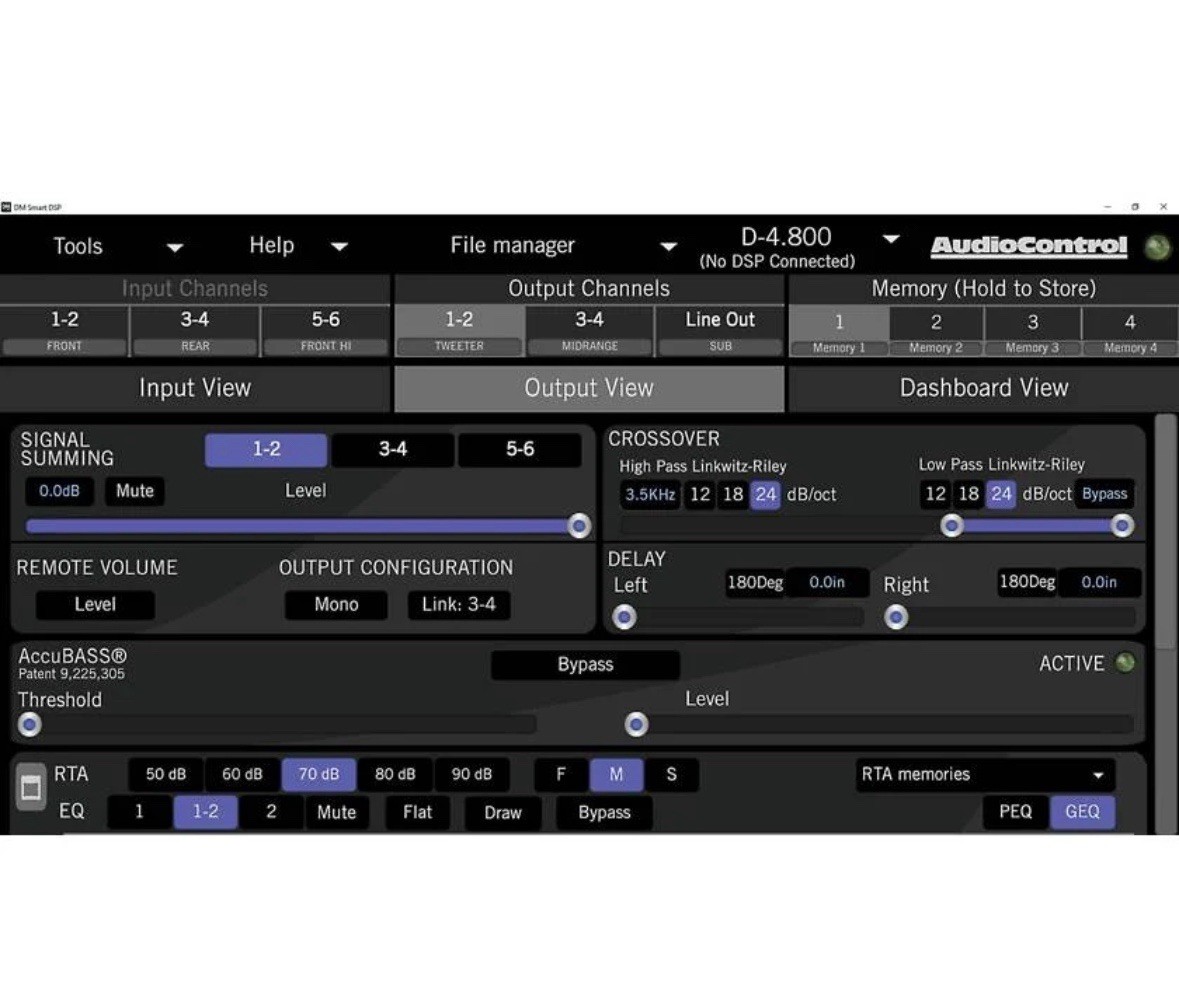Image resolution: width=1179 pixels, height=998 pixels.
Task: Click the DM Smart DSP app icon in title bar
Action: (x=6, y=207)
